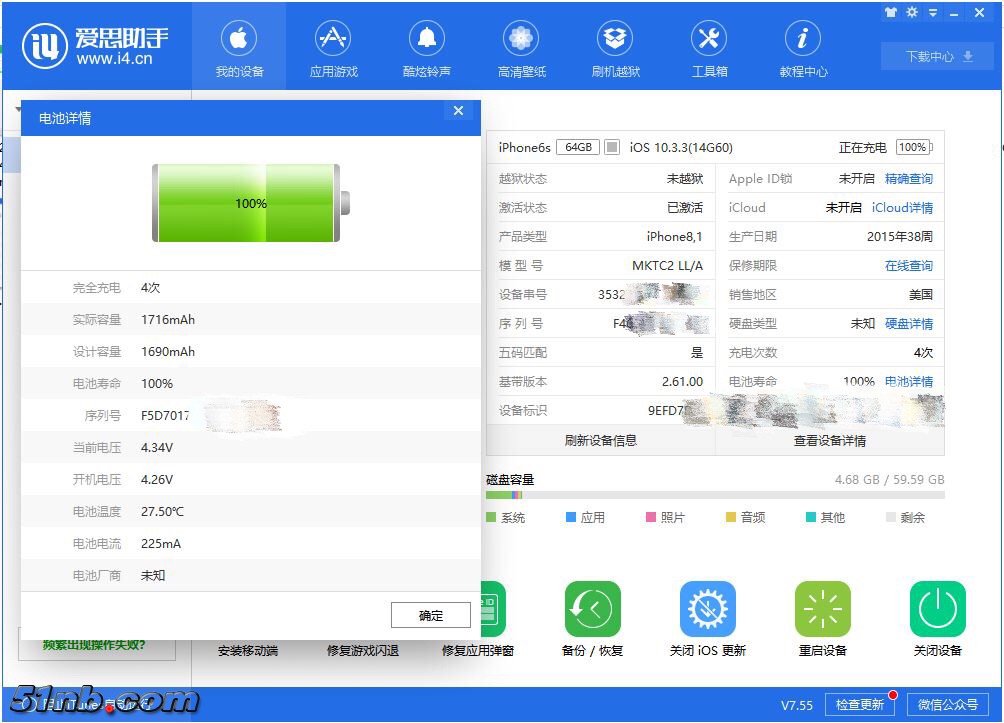Close the 电池详情 battery details dialog
The height and width of the screenshot is (723, 1004).
pyautogui.click(x=458, y=111)
